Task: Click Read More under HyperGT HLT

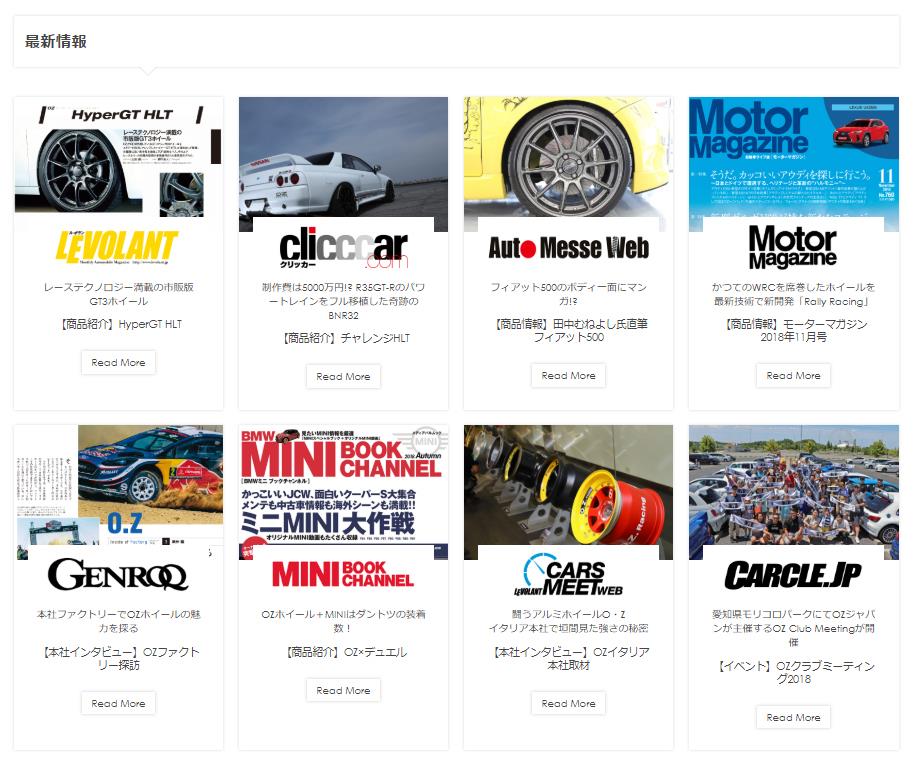Action: (x=118, y=363)
